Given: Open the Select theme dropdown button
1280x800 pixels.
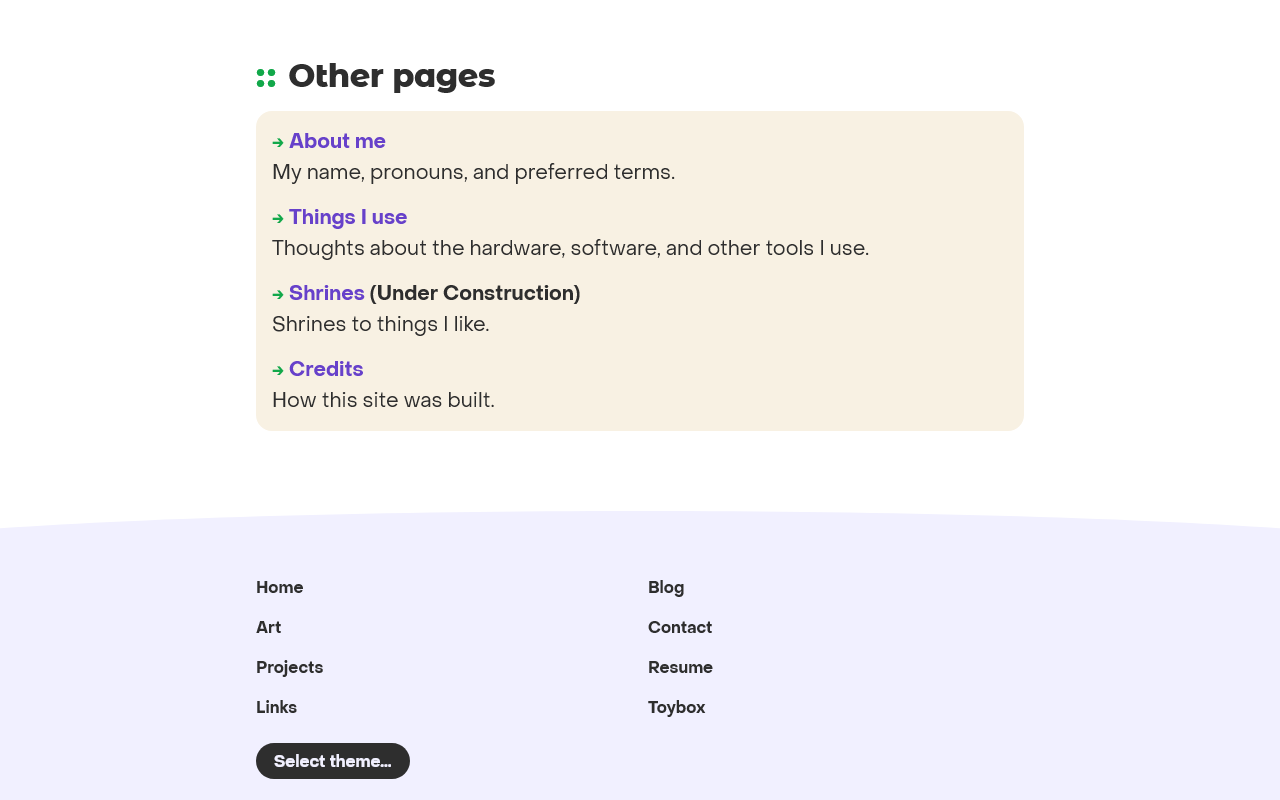Looking at the screenshot, I should pyautogui.click(x=333, y=761).
